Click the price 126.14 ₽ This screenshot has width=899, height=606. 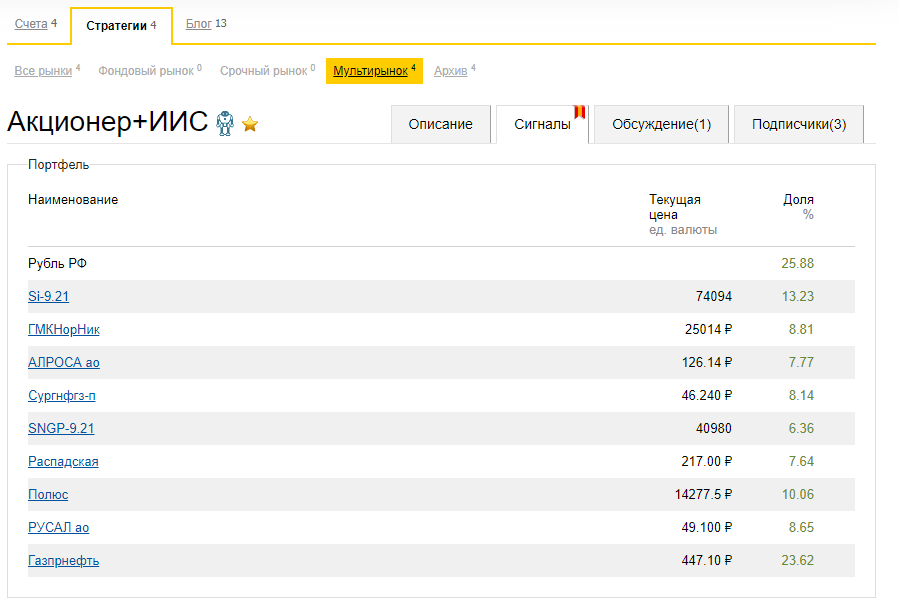coord(707,362)
